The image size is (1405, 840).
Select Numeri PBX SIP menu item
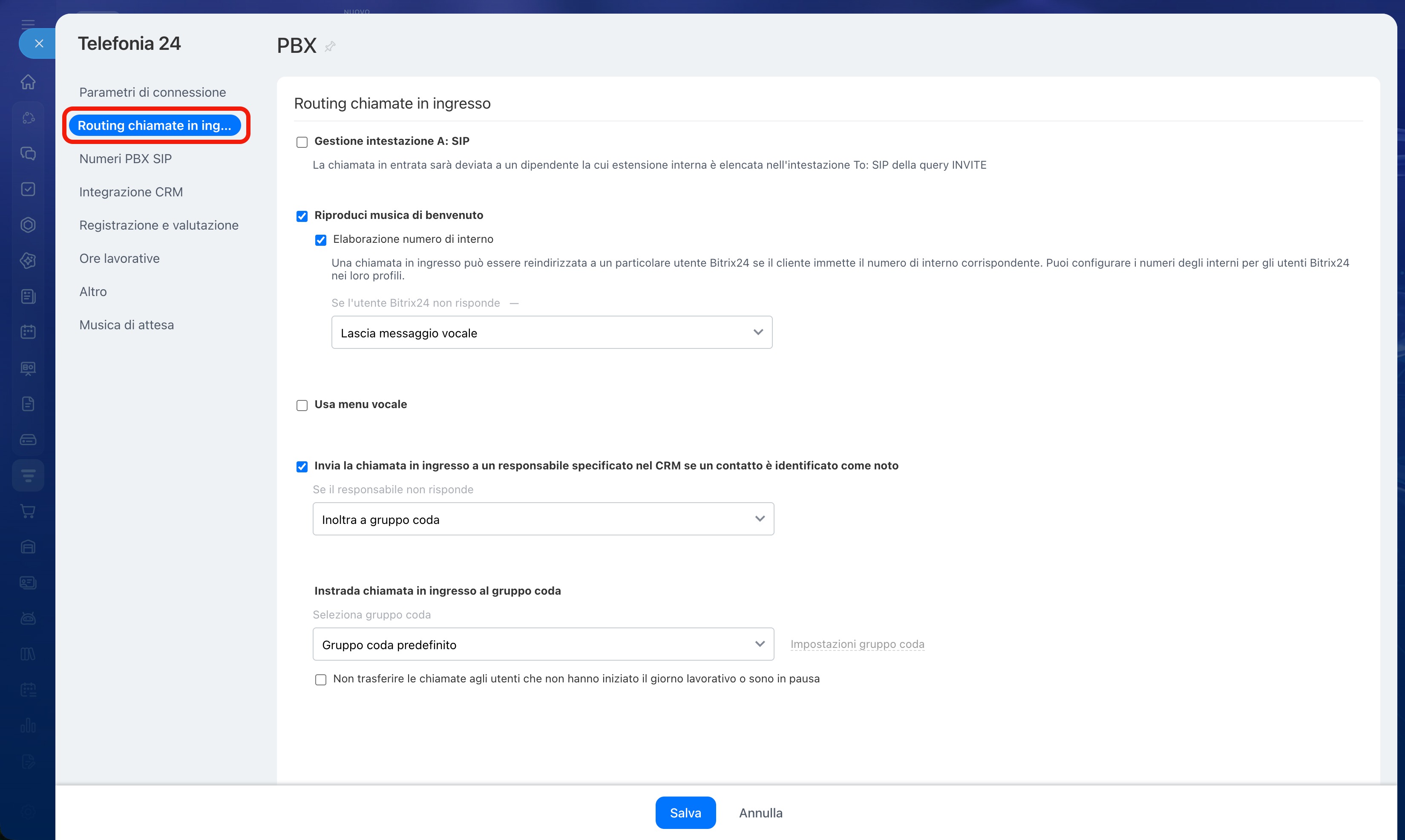pos(125,158)
